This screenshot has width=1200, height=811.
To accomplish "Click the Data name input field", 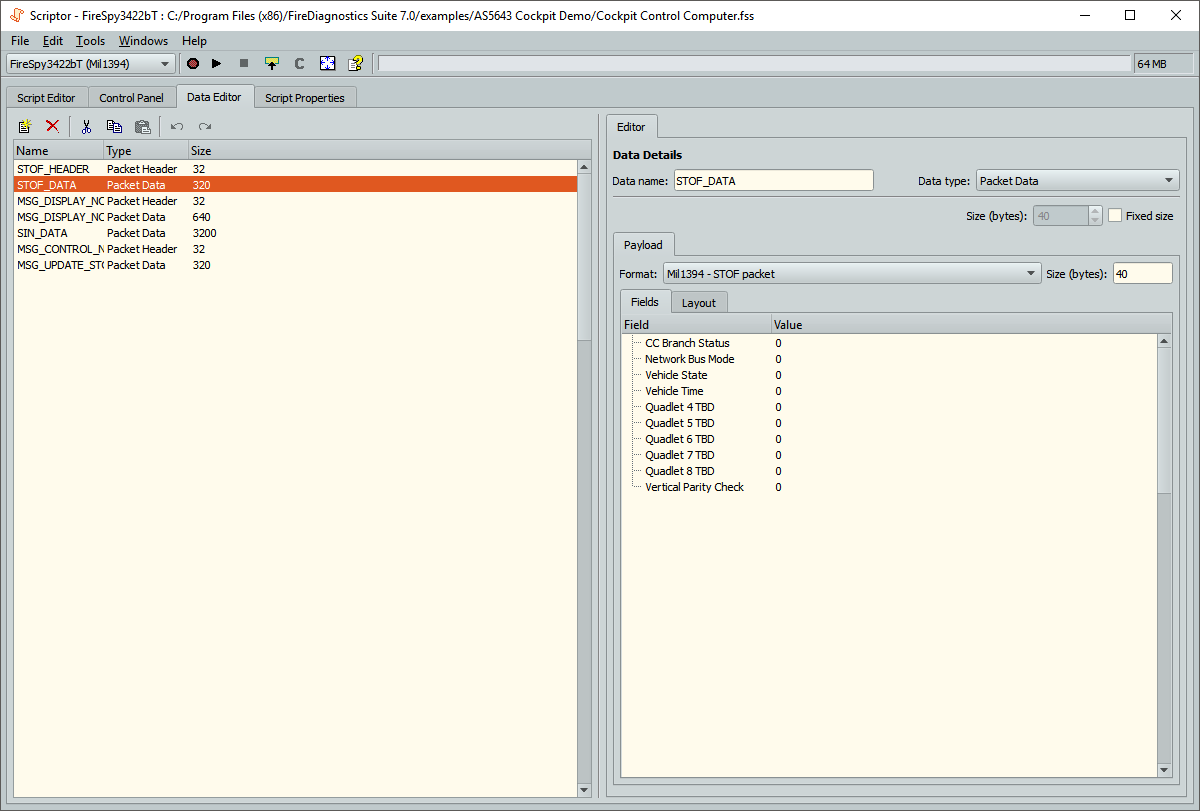I will point(773,181).
